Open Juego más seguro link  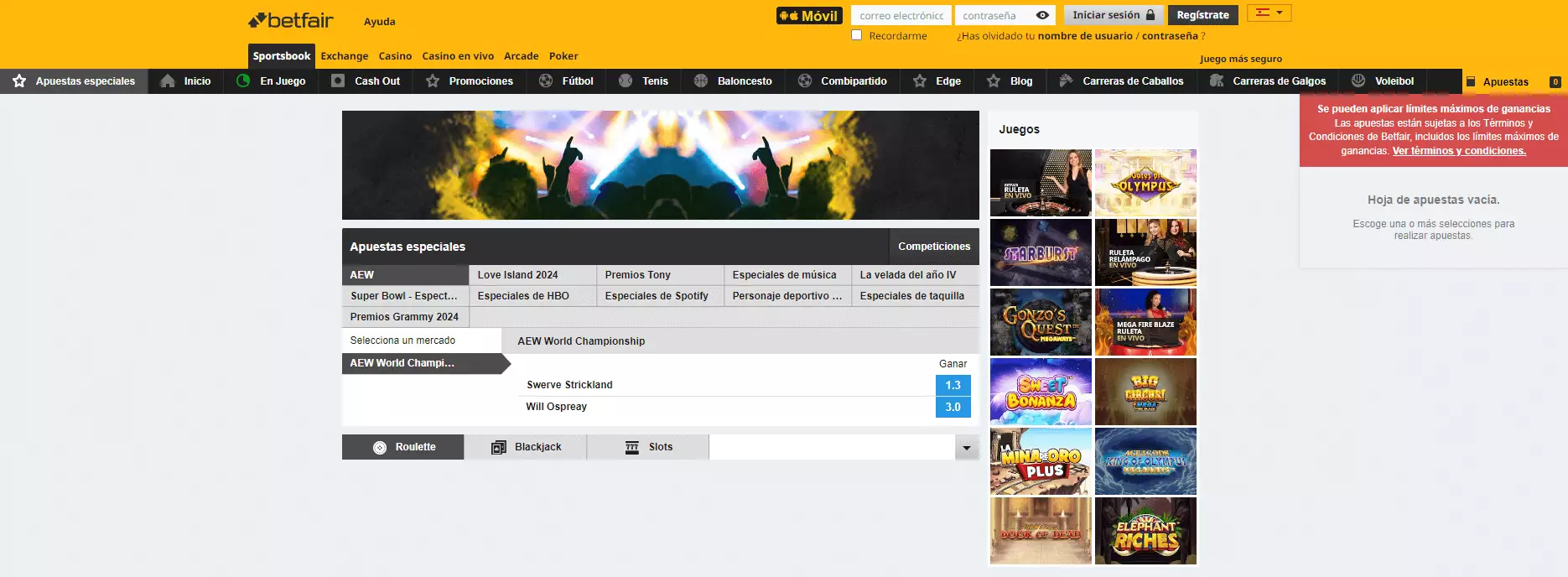[x=1241, y=59]
